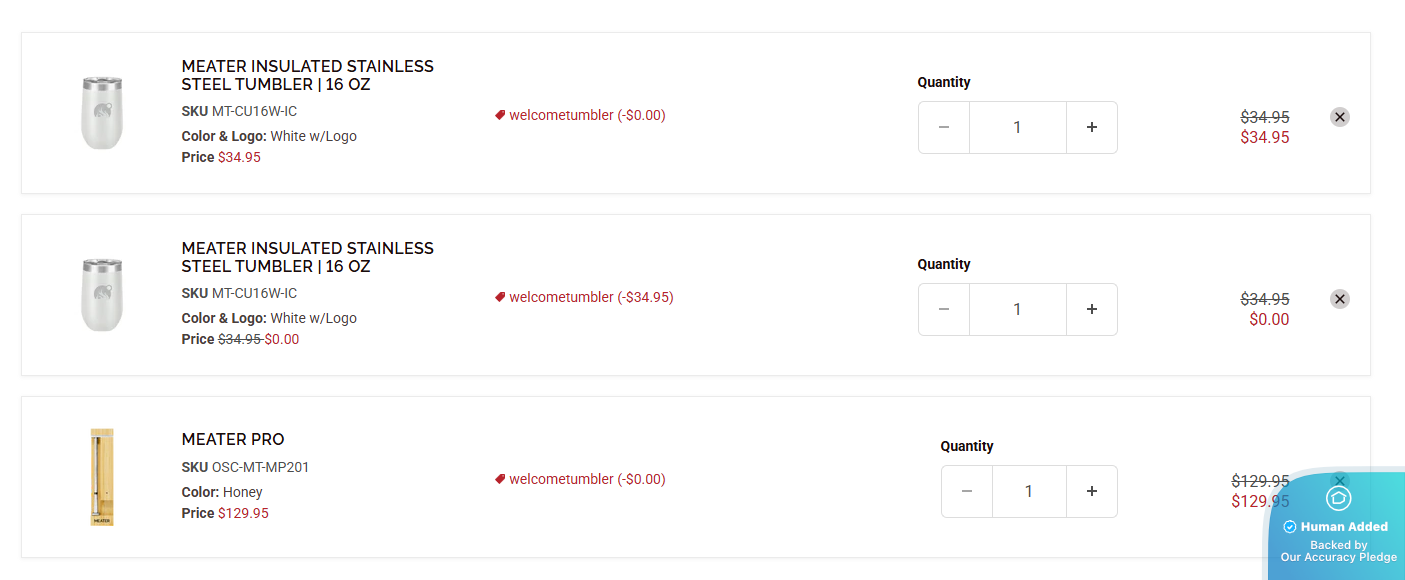The image size is (1405, 580).
Task: Open the MEATER Pro product thumbnail
Action: [x=102, y=477]
